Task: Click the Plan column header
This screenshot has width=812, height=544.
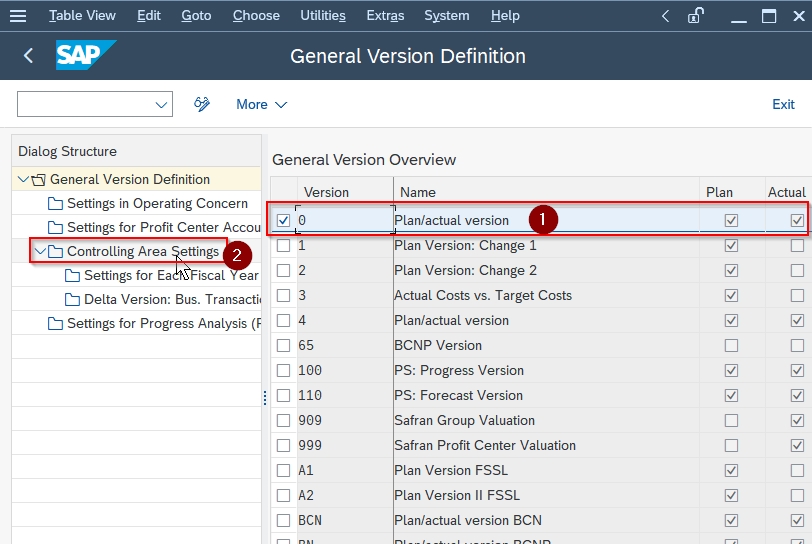Action: click(x=732, y=192)
